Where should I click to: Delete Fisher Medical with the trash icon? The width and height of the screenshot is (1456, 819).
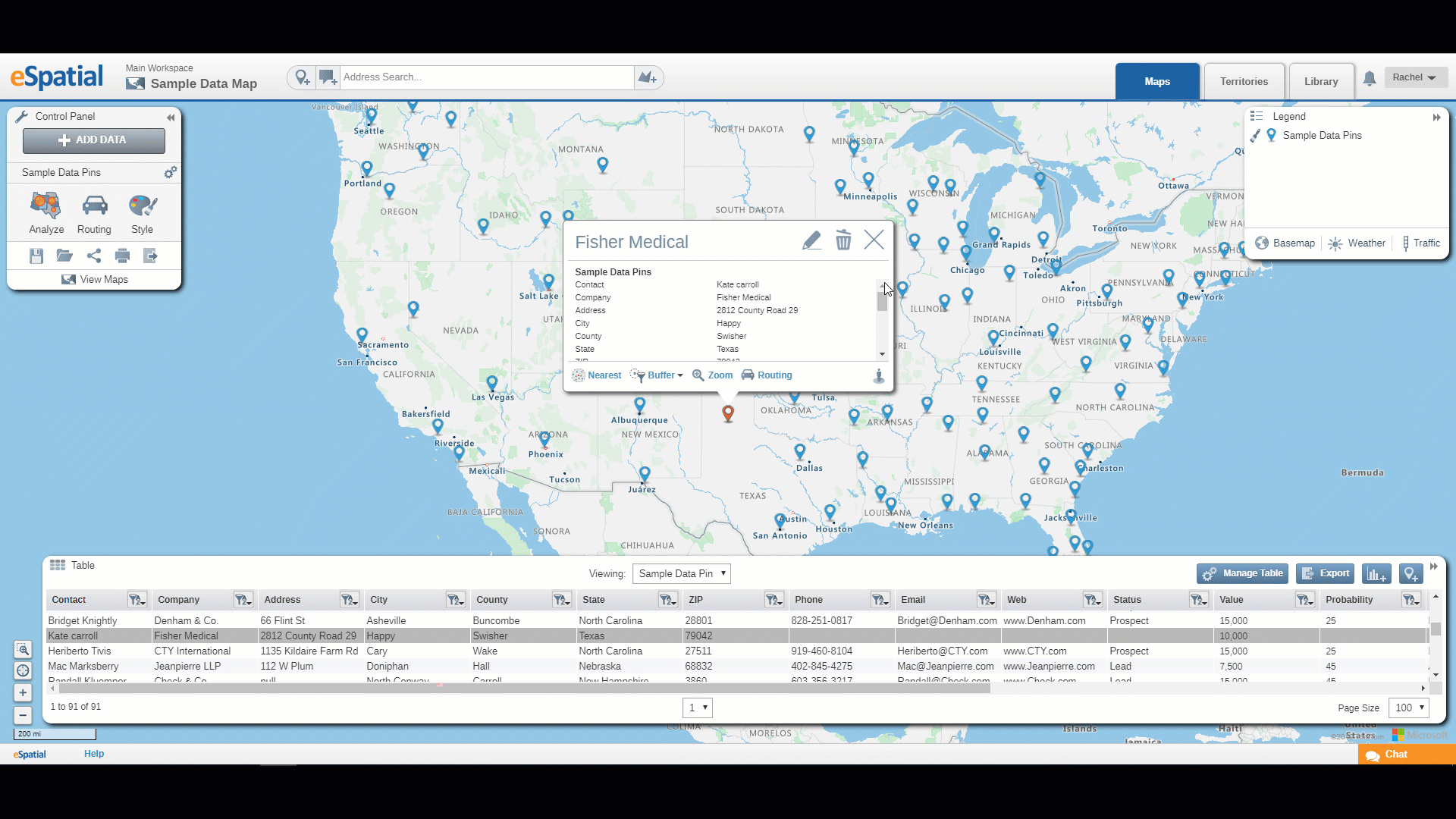point(843,240)
